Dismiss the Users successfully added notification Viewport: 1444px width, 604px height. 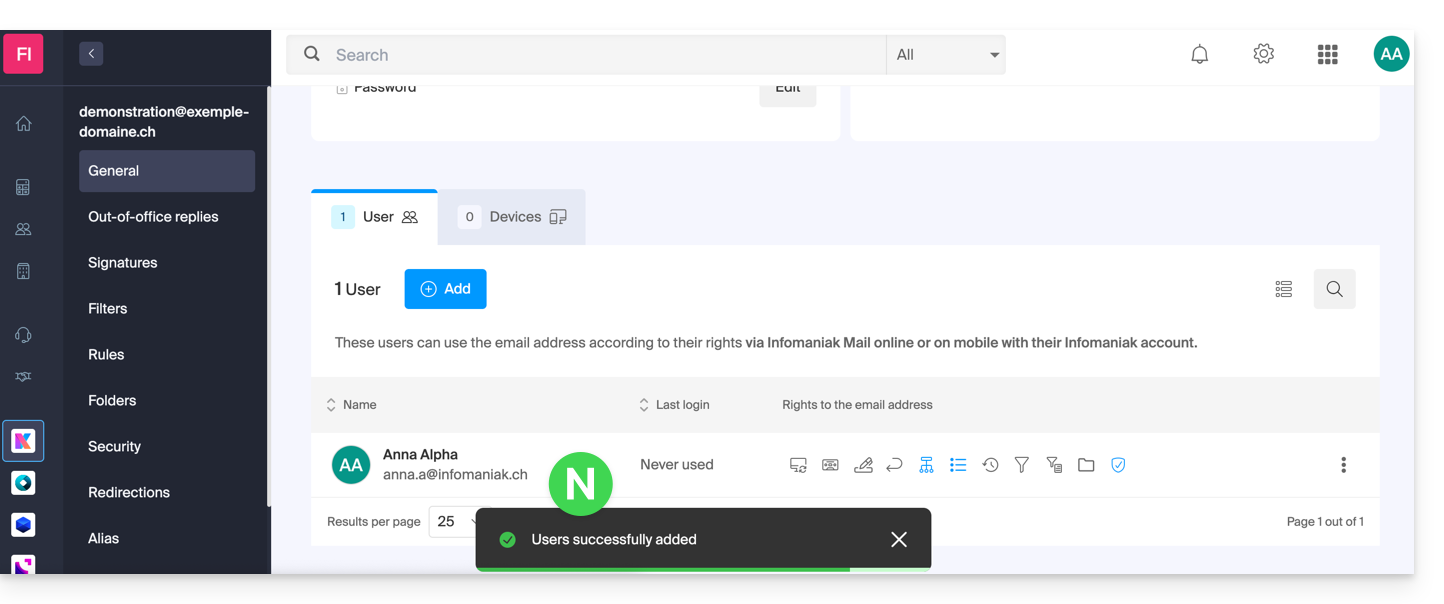898,540
